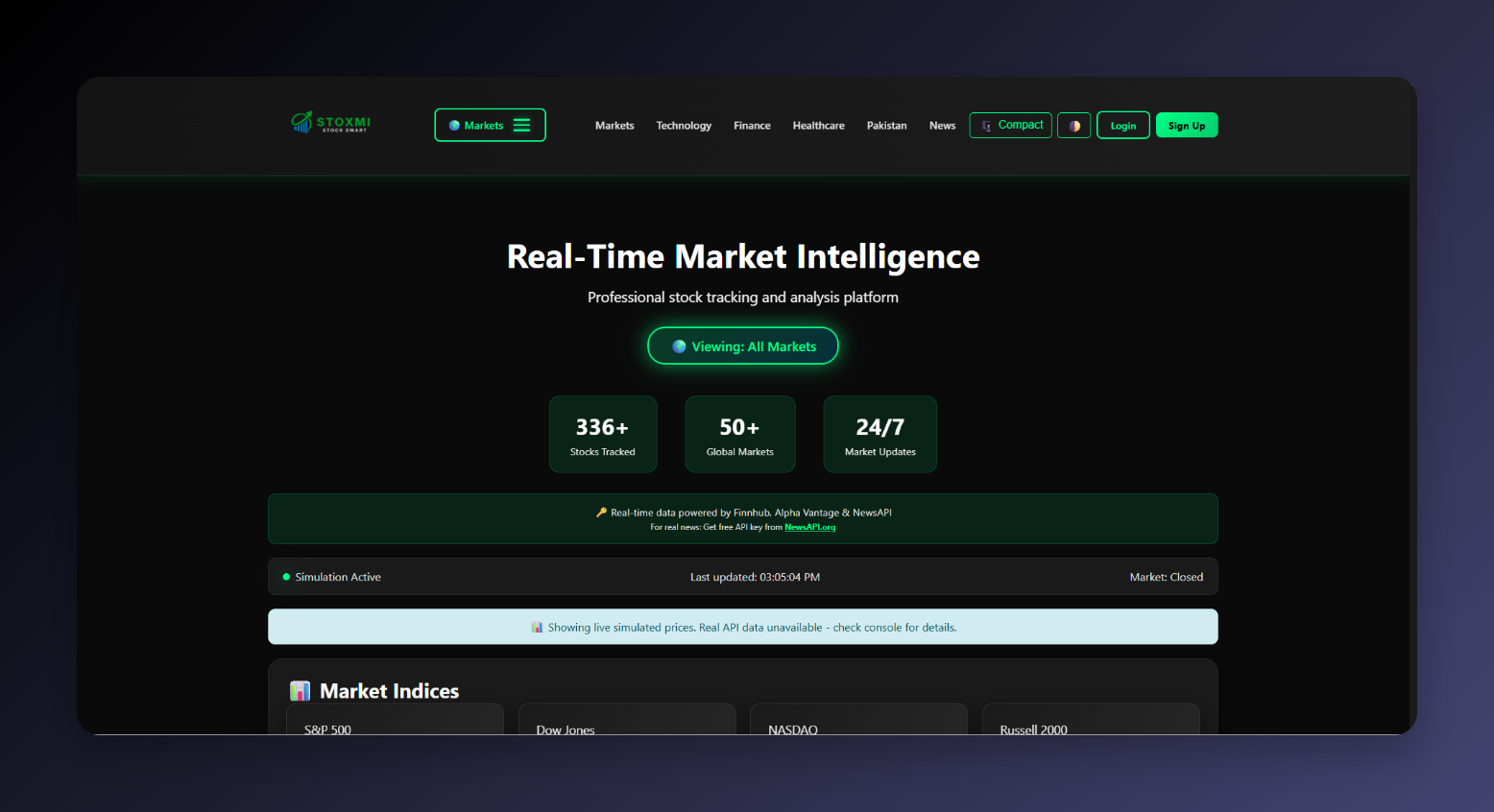Click the Compact view monitor icon
Viewport: 1494px width, 812px height.
coord(987,125)
